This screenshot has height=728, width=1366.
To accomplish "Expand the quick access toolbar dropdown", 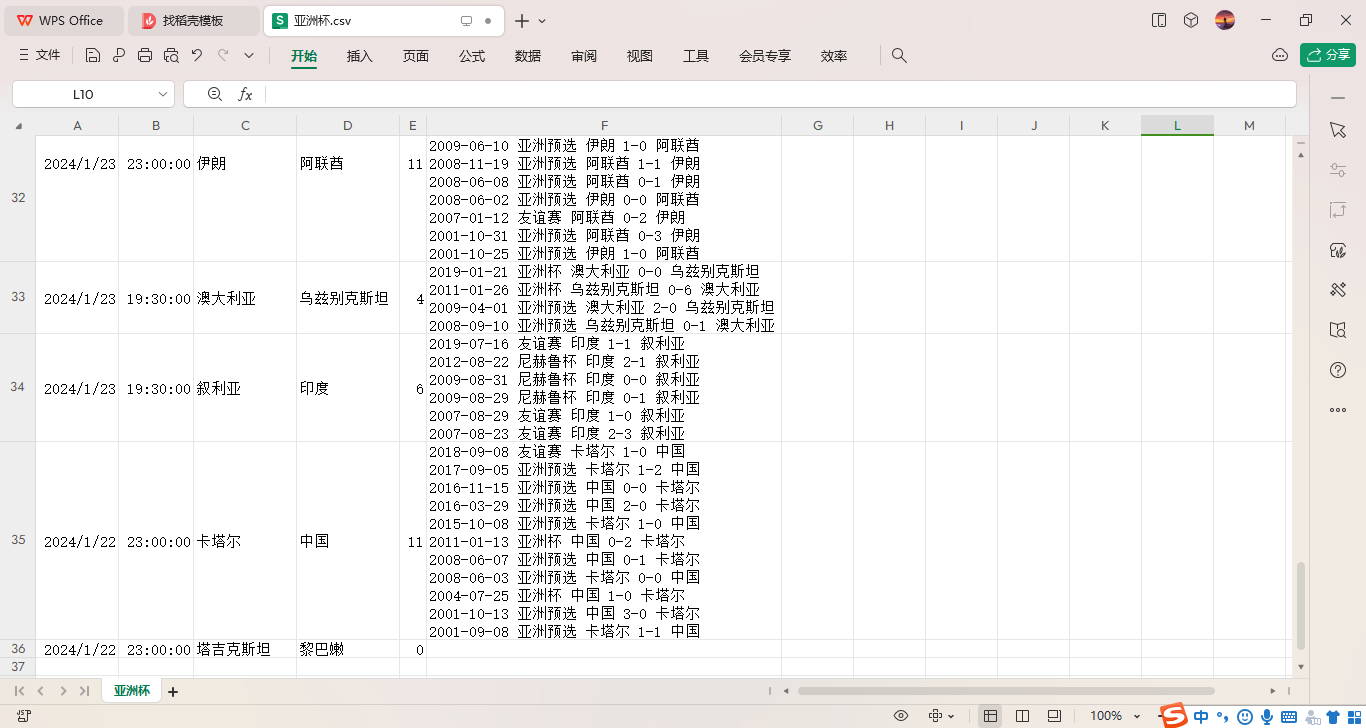I will [249, 56].
